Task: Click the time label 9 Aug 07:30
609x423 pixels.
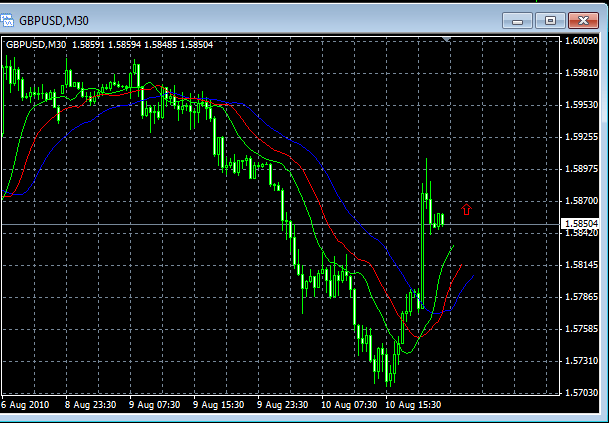Action: tap(155, 405)
